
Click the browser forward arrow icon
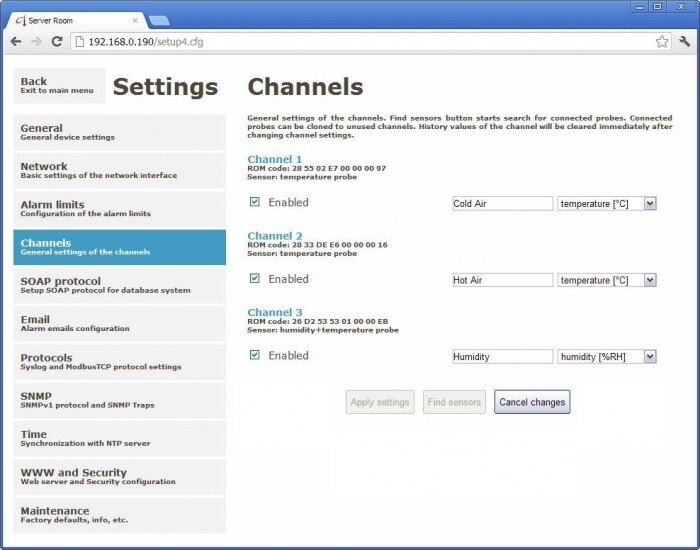tap(36, 41)
